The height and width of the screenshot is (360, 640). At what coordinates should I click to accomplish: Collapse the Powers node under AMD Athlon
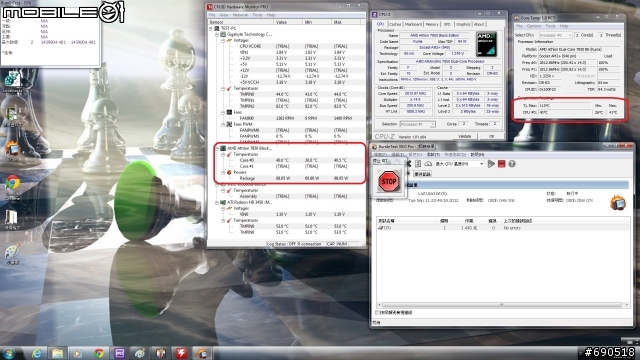coord(223,172)
